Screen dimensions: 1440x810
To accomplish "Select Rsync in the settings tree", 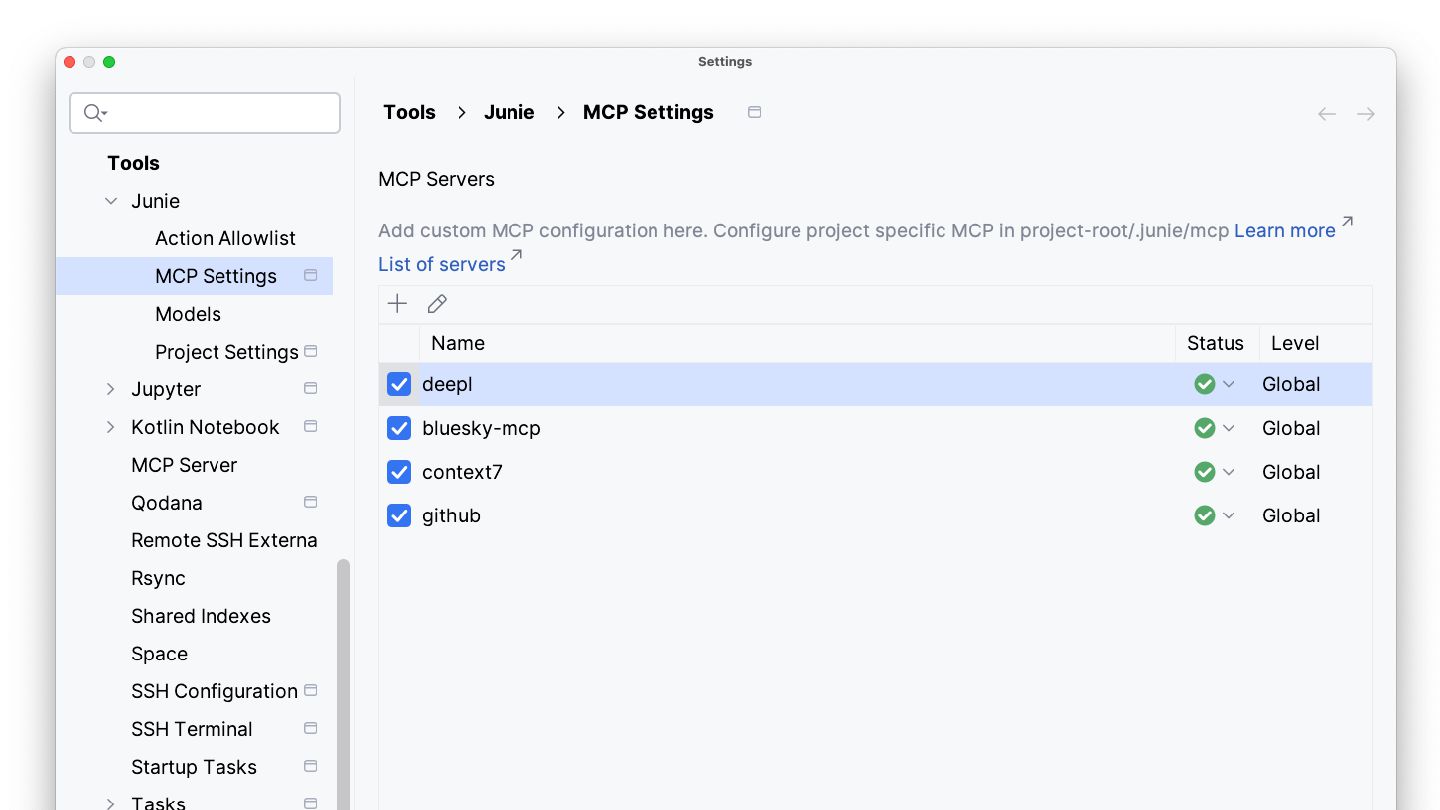I will (x=158, y=578).
